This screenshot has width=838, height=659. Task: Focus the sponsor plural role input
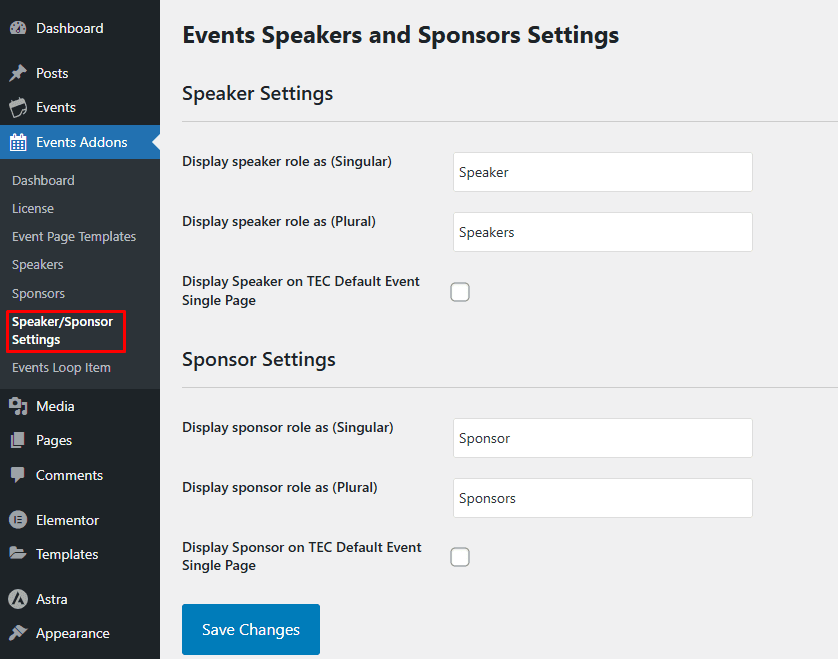coord(602,498)
